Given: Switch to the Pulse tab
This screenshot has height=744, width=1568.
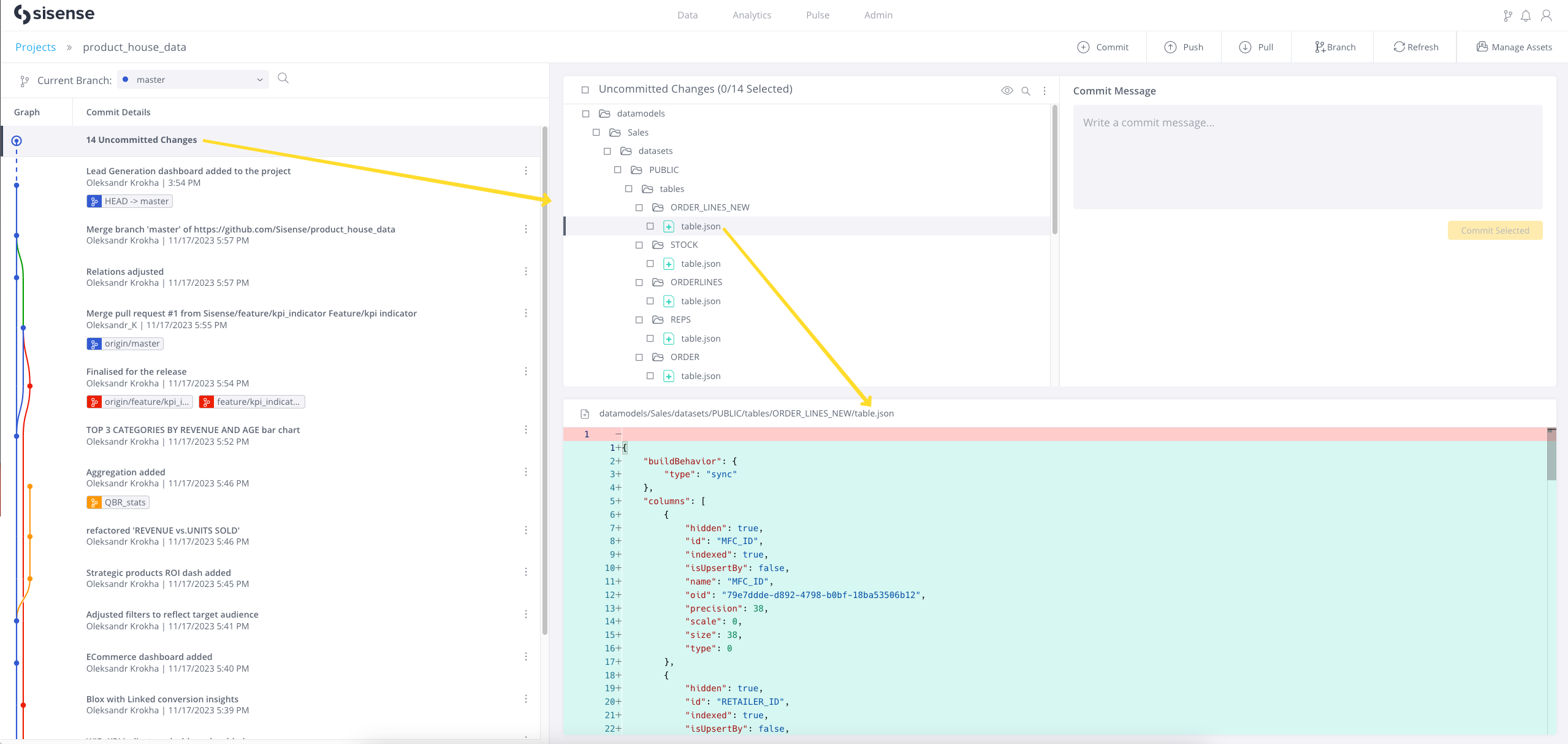Looking at the screenshot, I should 818,15.
